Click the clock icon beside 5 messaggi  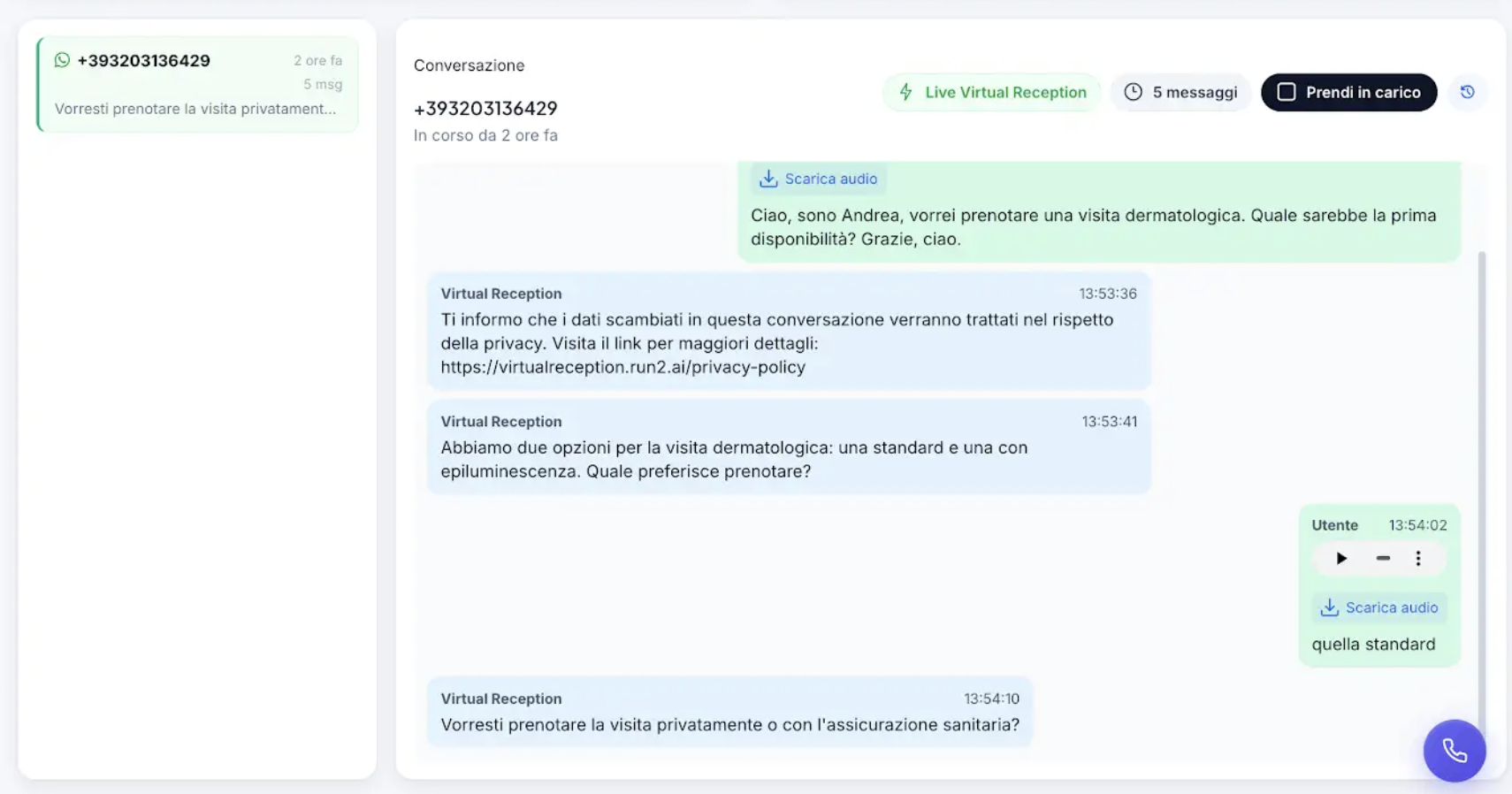pyautogui.click(x=1134, y=92)
